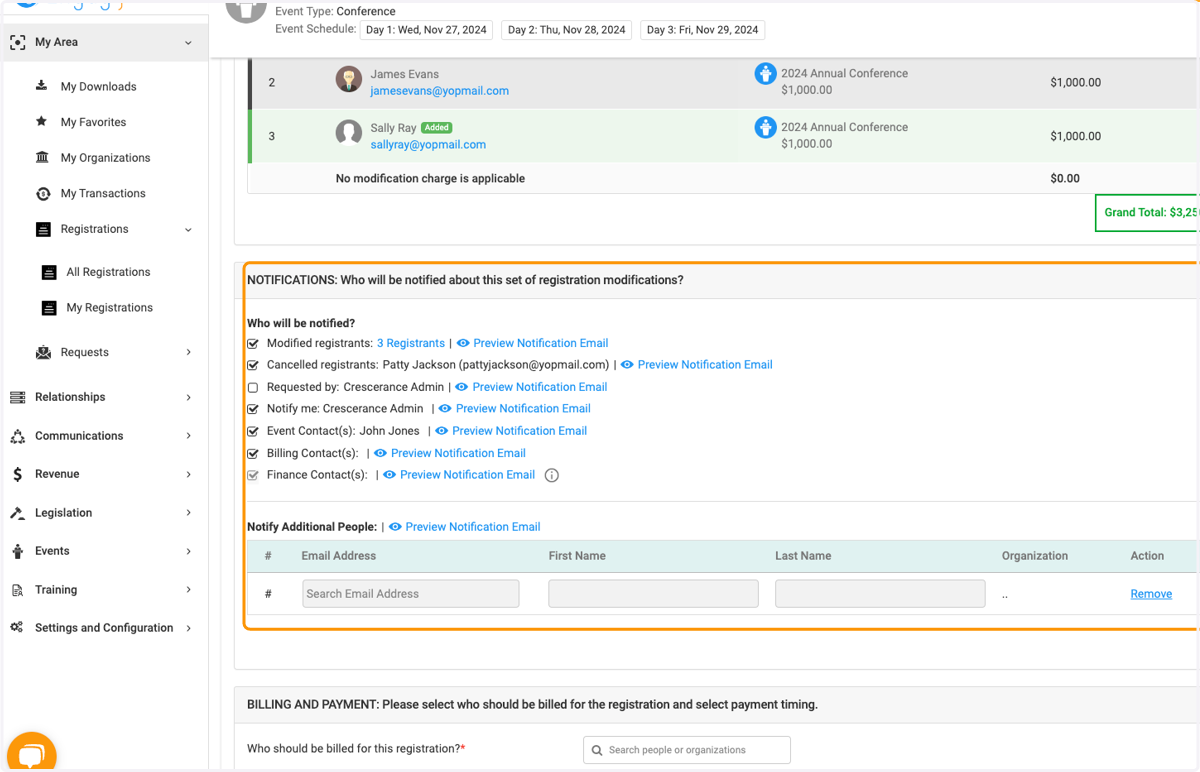Click the All Registrations icon
Viewport: 1200px width, 772px height.
[x=49, y=272]
